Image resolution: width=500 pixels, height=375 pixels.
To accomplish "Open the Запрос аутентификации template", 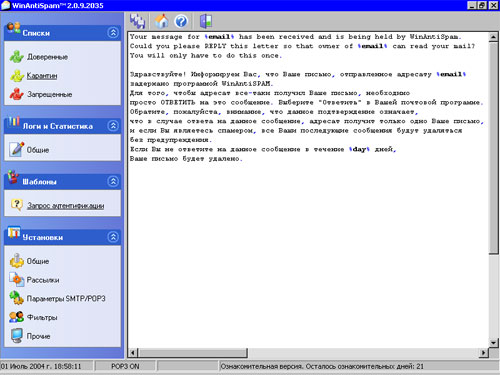I will point(66,206).
